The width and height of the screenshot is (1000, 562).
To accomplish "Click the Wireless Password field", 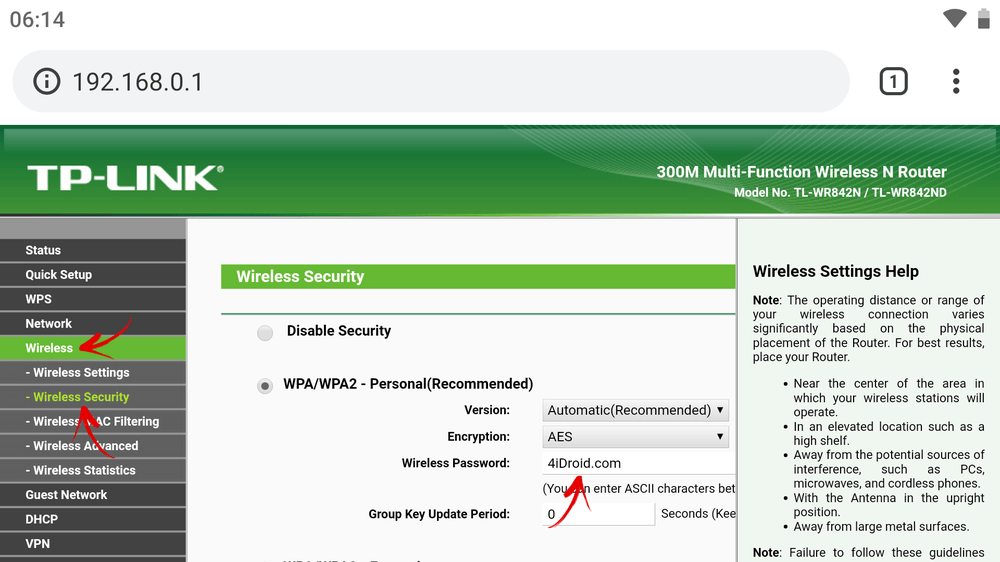I will coord(640,463).
